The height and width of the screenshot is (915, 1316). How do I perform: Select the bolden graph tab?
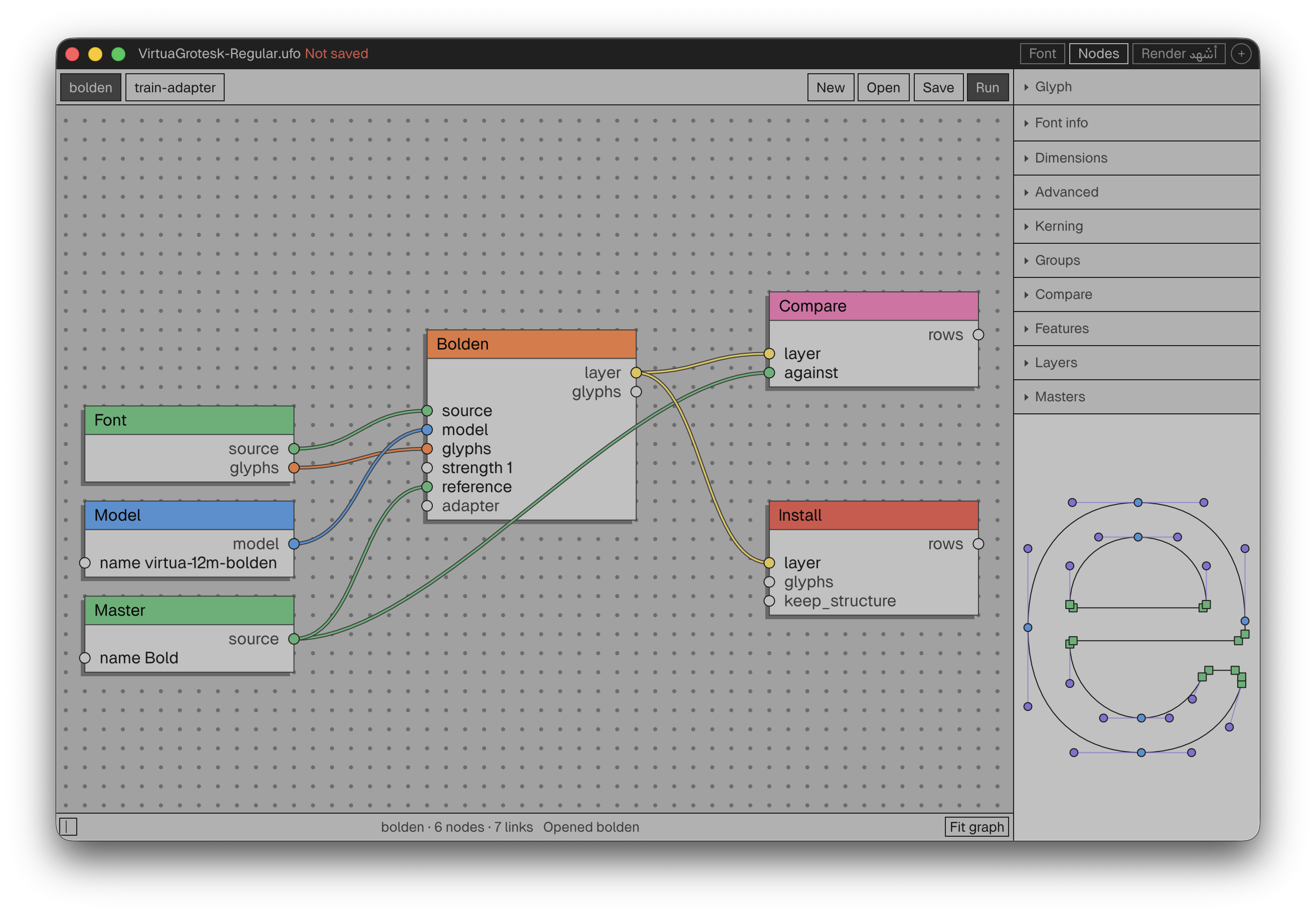(91, 88)
